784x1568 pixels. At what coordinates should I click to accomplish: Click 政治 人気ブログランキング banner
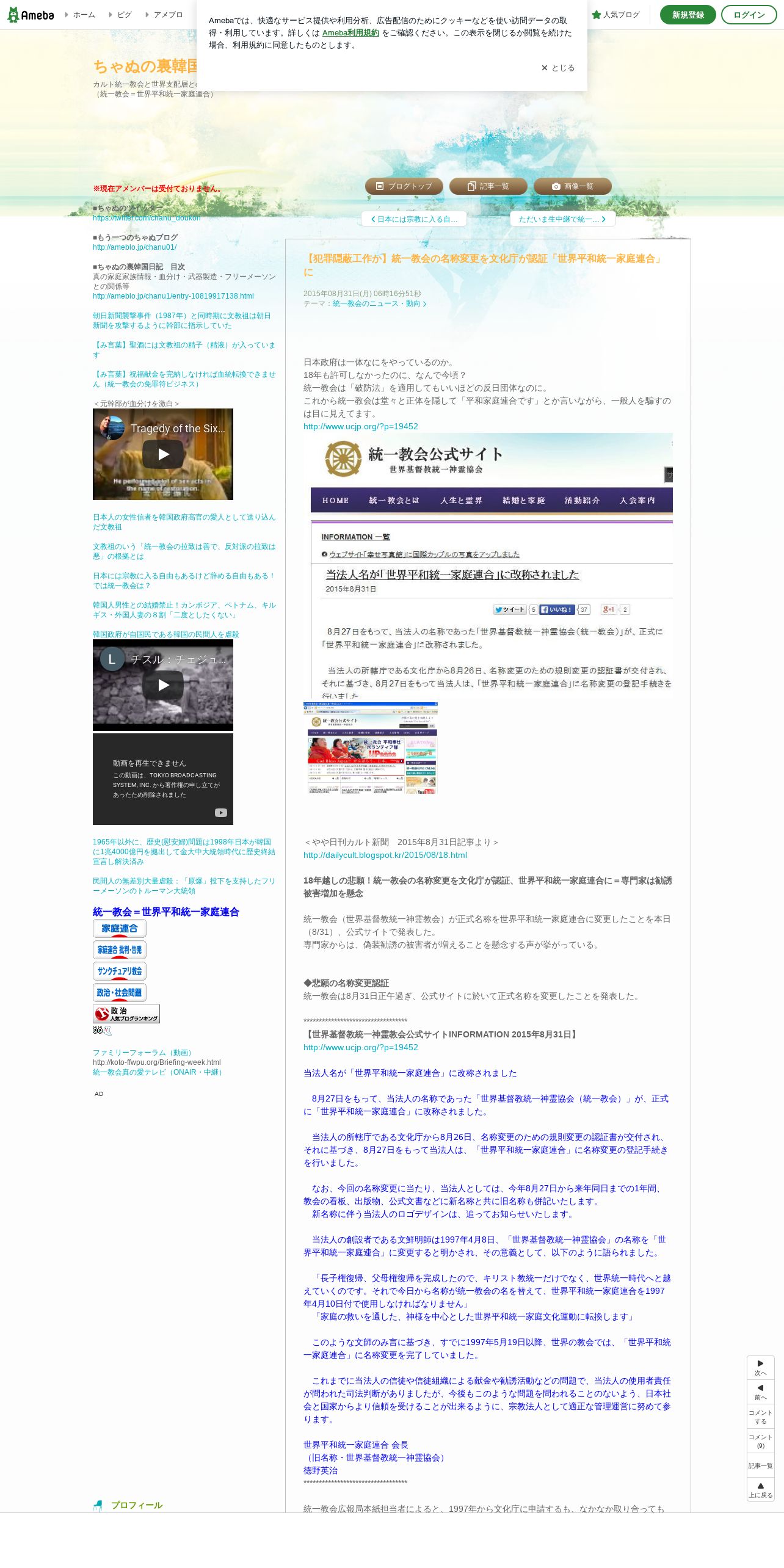[126, 1014]
